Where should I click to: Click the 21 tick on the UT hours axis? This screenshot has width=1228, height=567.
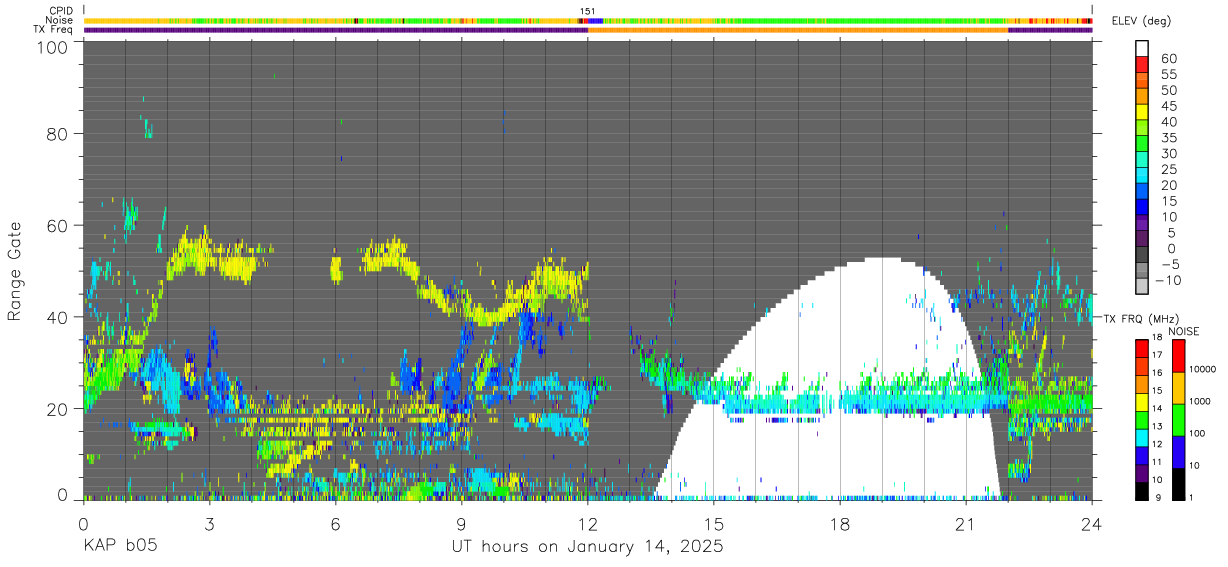[x=966, y=524]
